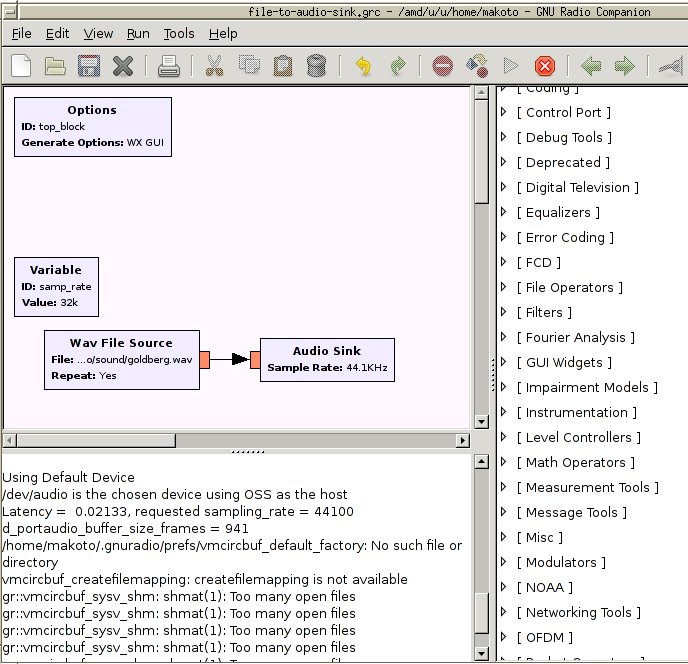
Task: Select the Impairment Models tree row
Action: (x=593, y=387)
